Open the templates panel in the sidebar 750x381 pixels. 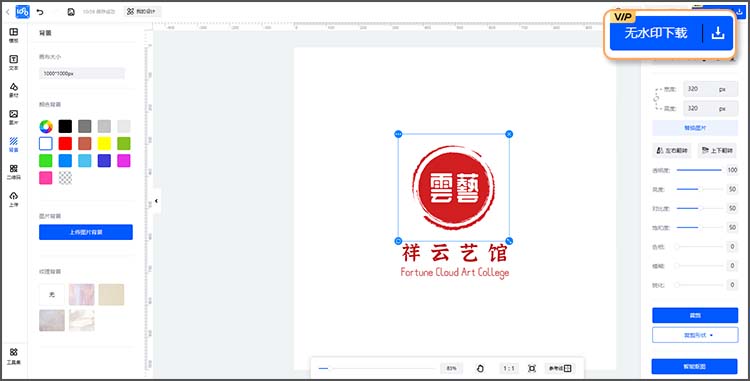[x=13, y=35]
